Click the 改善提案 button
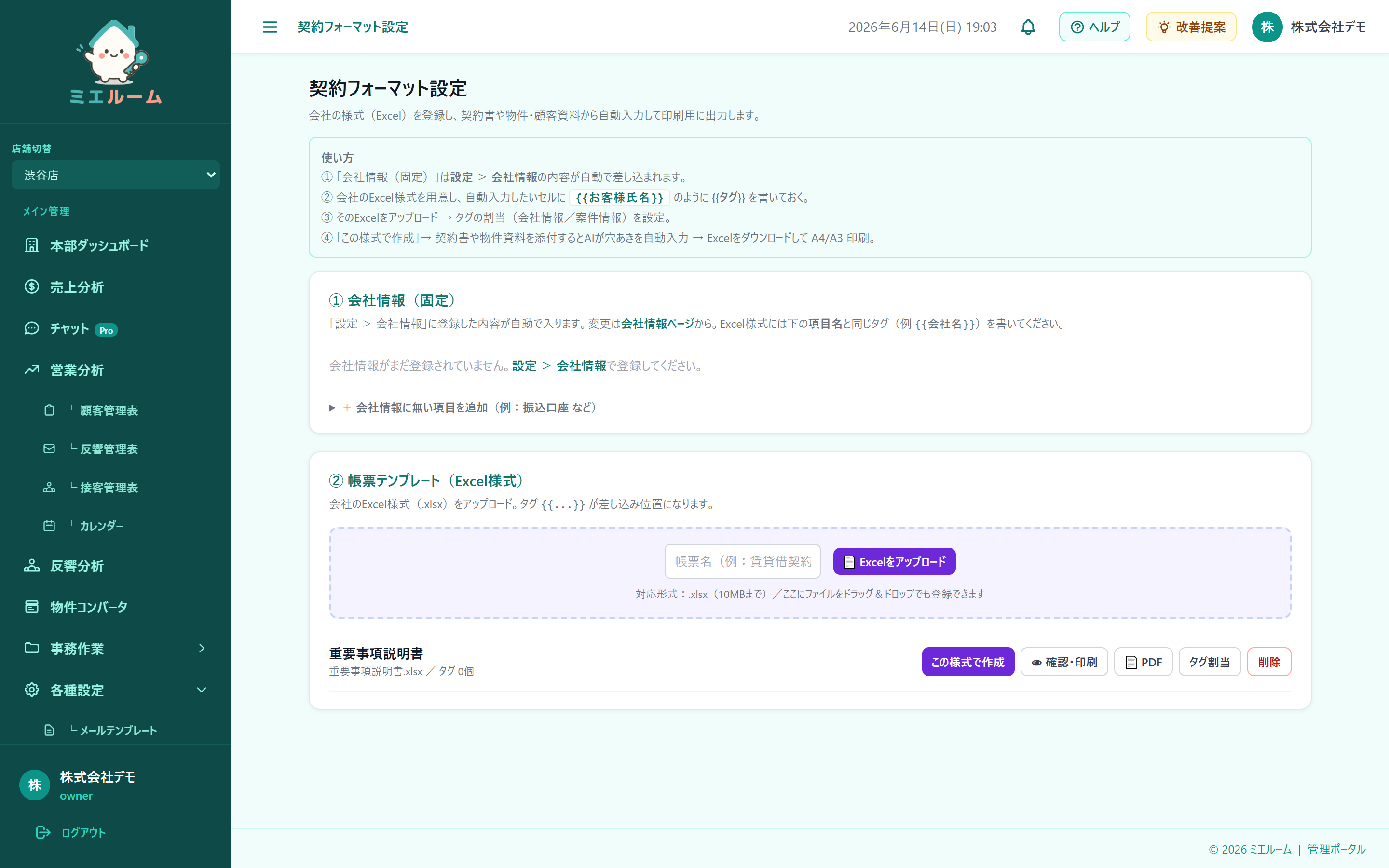This screenshot has height=868, width=1389. (1191, 27)
